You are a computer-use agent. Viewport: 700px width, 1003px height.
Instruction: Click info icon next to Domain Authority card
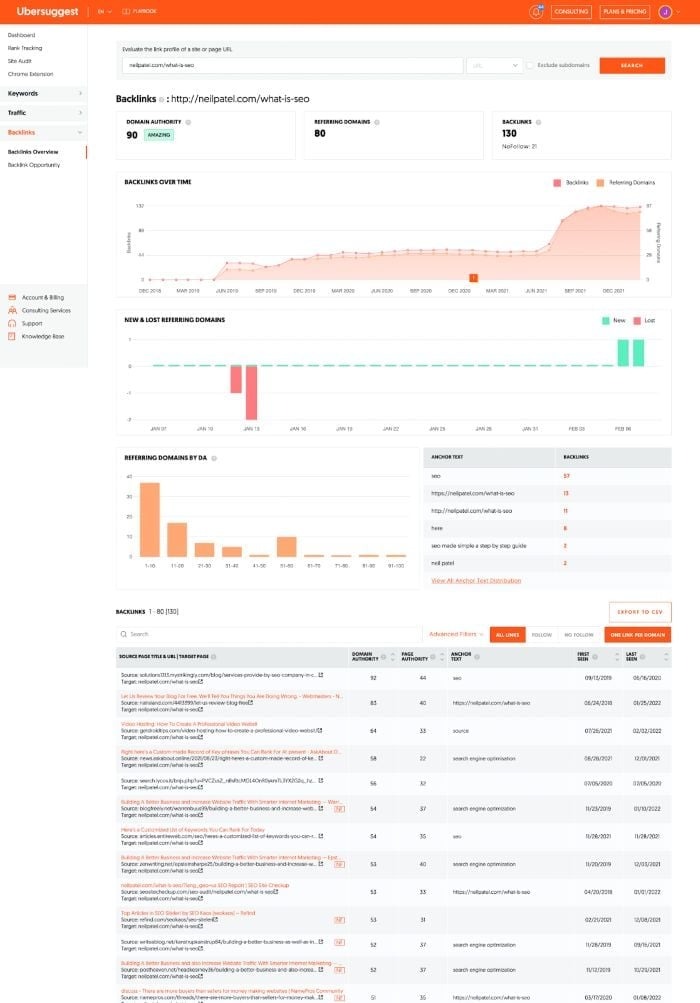188,122
